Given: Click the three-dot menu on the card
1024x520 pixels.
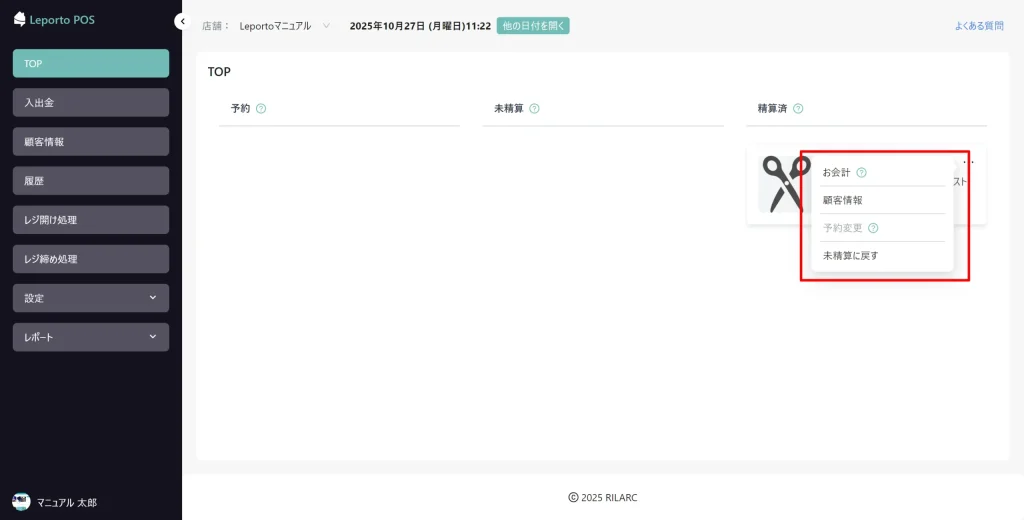Looking at the screenshot, I should pos(968,161).
